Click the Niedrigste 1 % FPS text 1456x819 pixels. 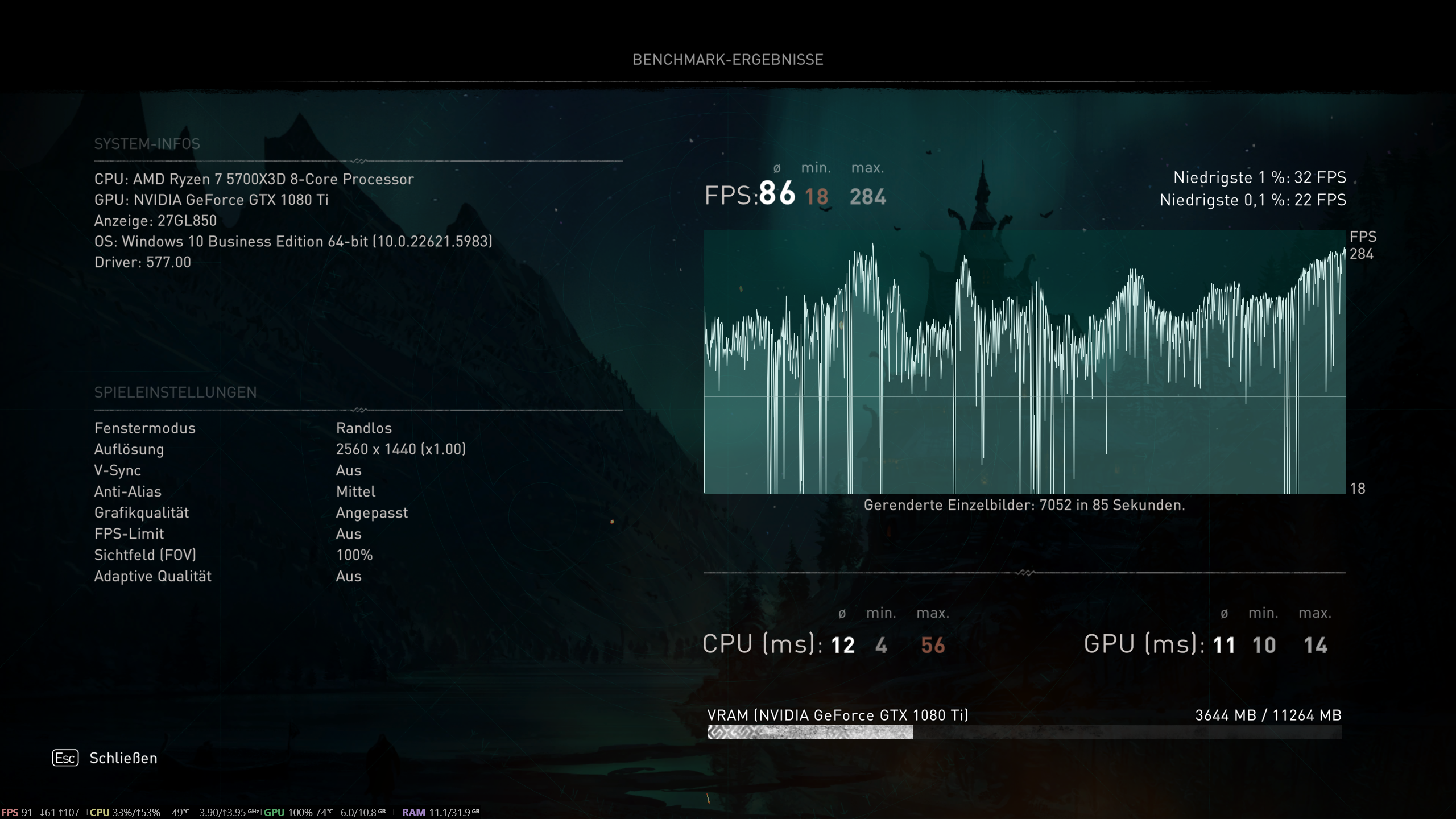coord(1259,177)
